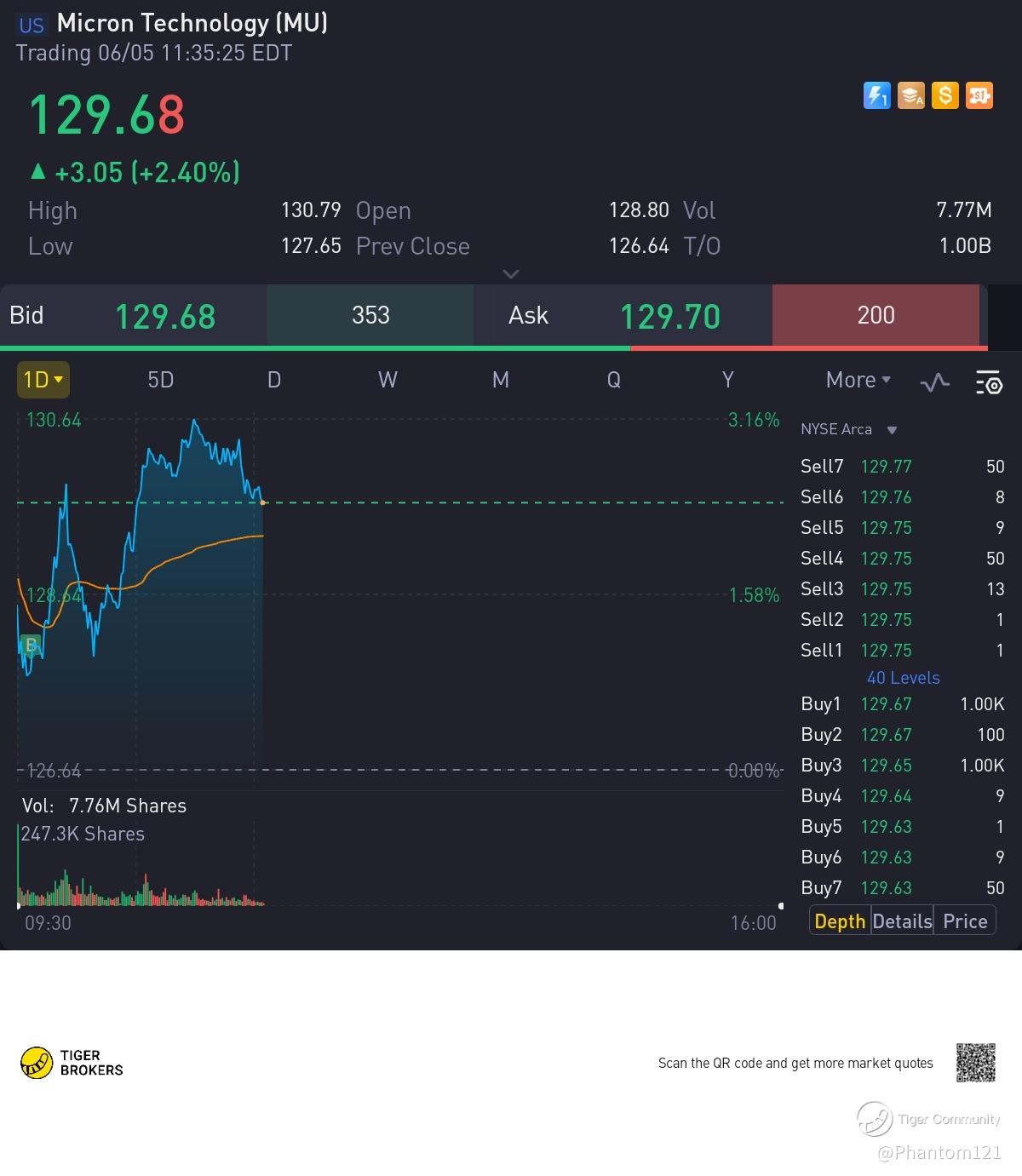Select the Sell1 order book row
The width and height of the screenshot is (1022, 1176).
(903, 651)
